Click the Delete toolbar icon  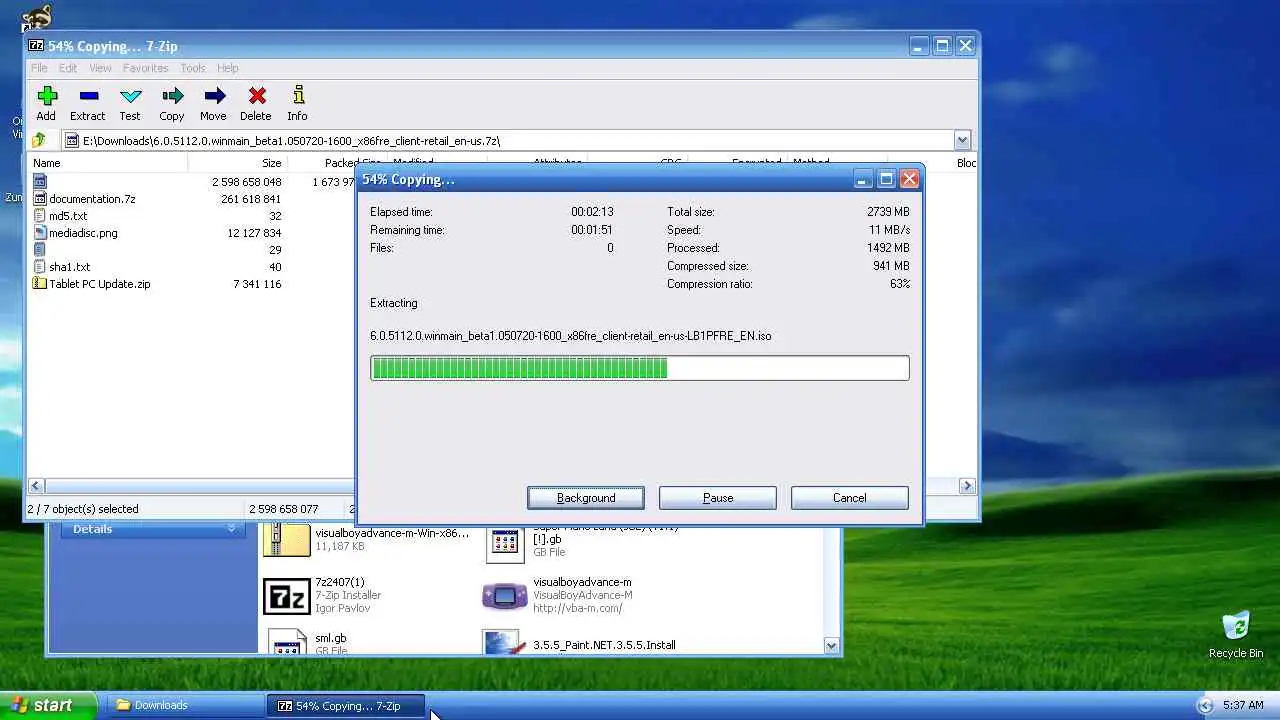[x=256, y=96]
